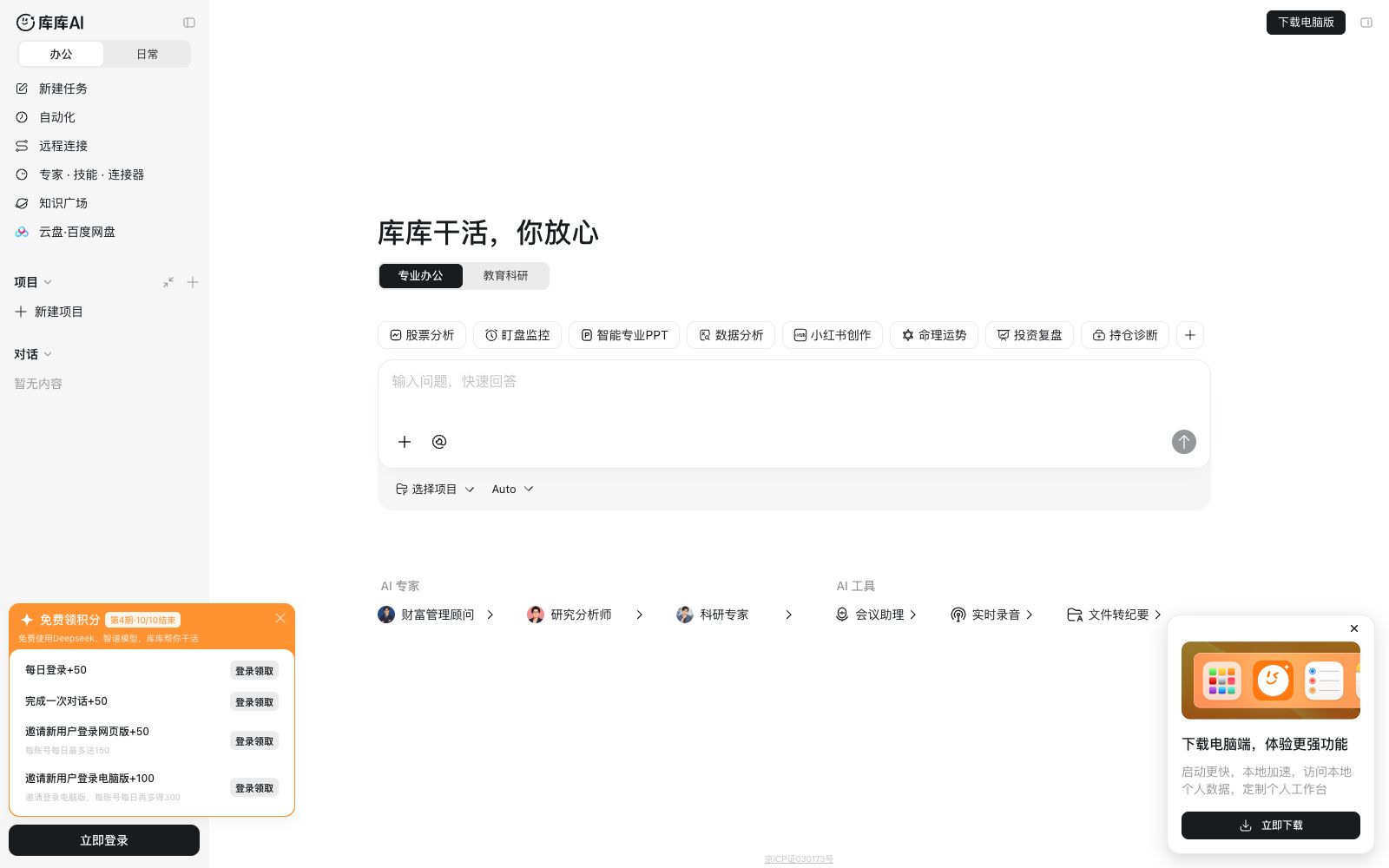The image size is (1389, 868).
Task: Click 登录领取 for 每日登录+50
Action: click(254, 670)
